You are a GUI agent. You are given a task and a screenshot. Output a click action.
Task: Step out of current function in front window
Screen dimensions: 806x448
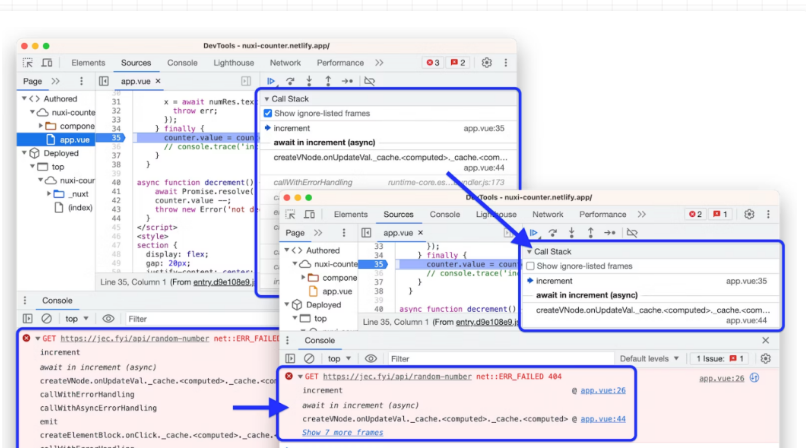(591, 233)
